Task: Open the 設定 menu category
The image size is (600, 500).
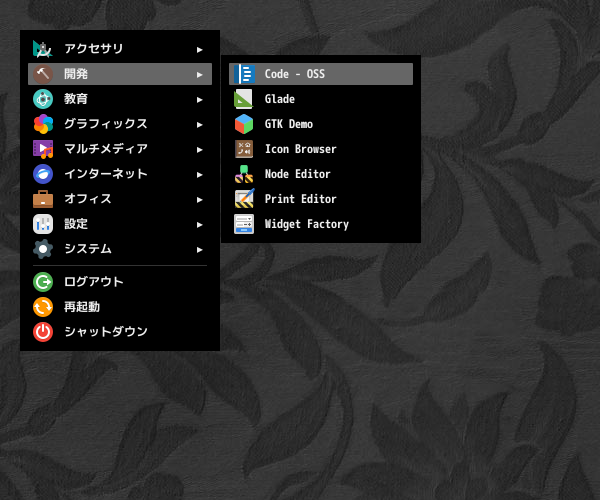Action: [x=120, y=224]
